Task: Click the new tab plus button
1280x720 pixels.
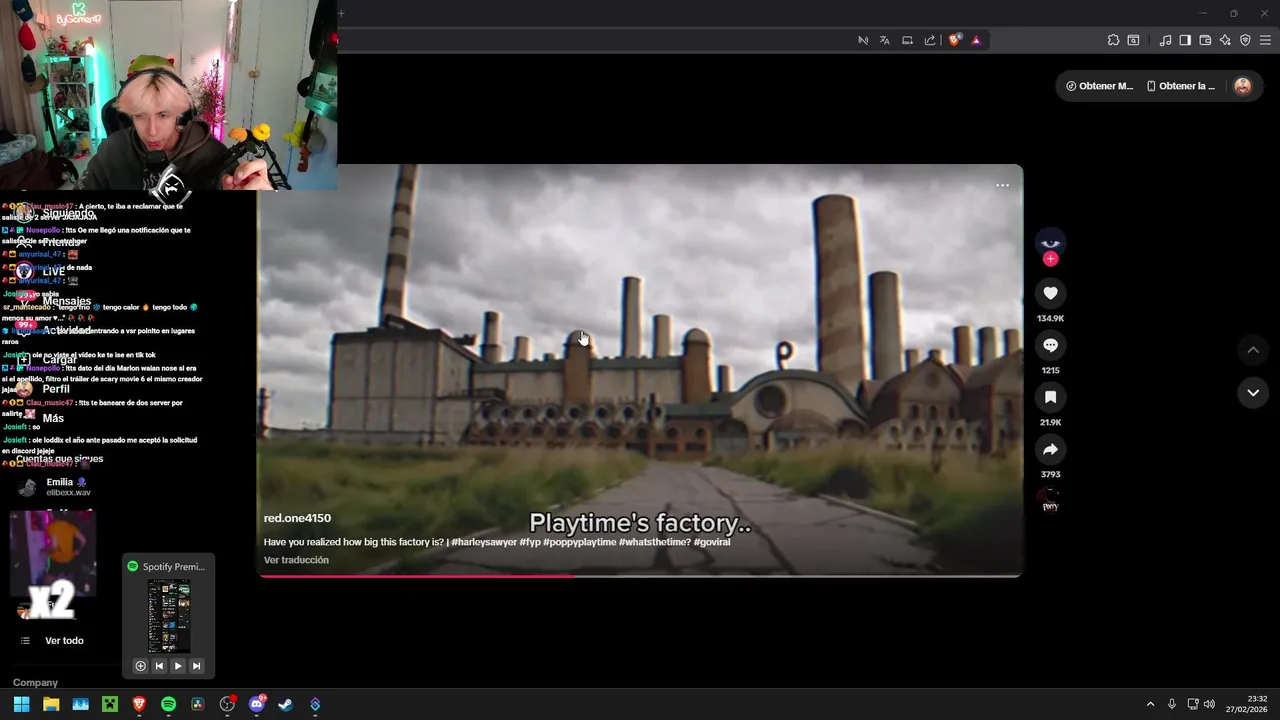Action: pyautogui.click(x=340, y=13)
